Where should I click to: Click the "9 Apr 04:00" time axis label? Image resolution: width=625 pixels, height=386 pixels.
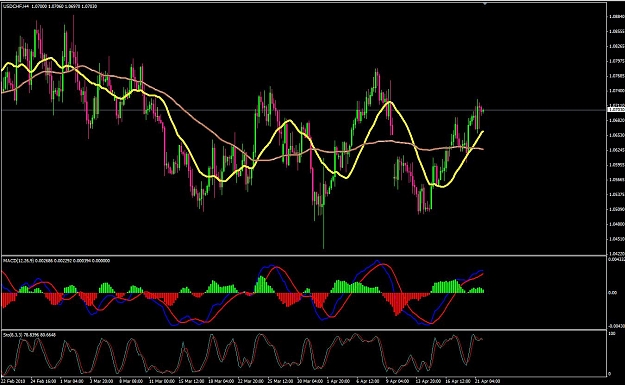pyautogui.click(x=397, y=381)
